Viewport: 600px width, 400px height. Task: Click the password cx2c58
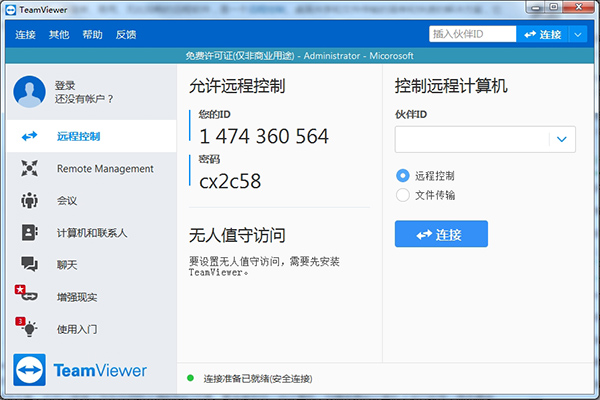tap(230, 181)
